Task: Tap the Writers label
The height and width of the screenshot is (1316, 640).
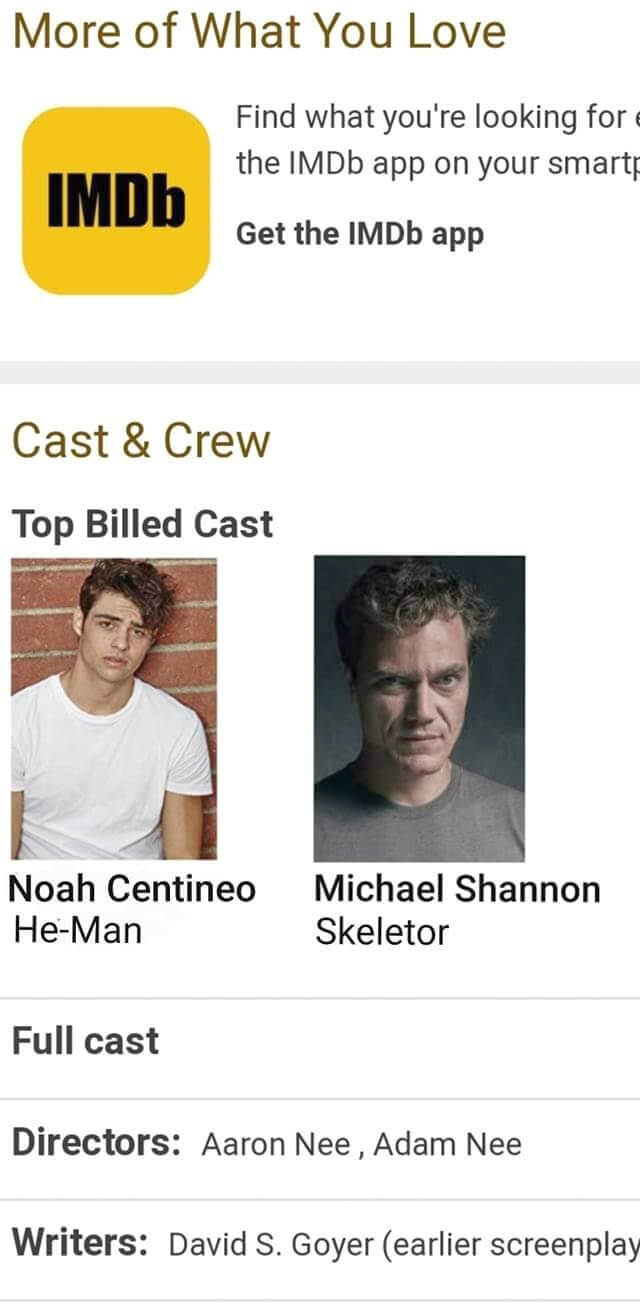Action: point(81,1243)
